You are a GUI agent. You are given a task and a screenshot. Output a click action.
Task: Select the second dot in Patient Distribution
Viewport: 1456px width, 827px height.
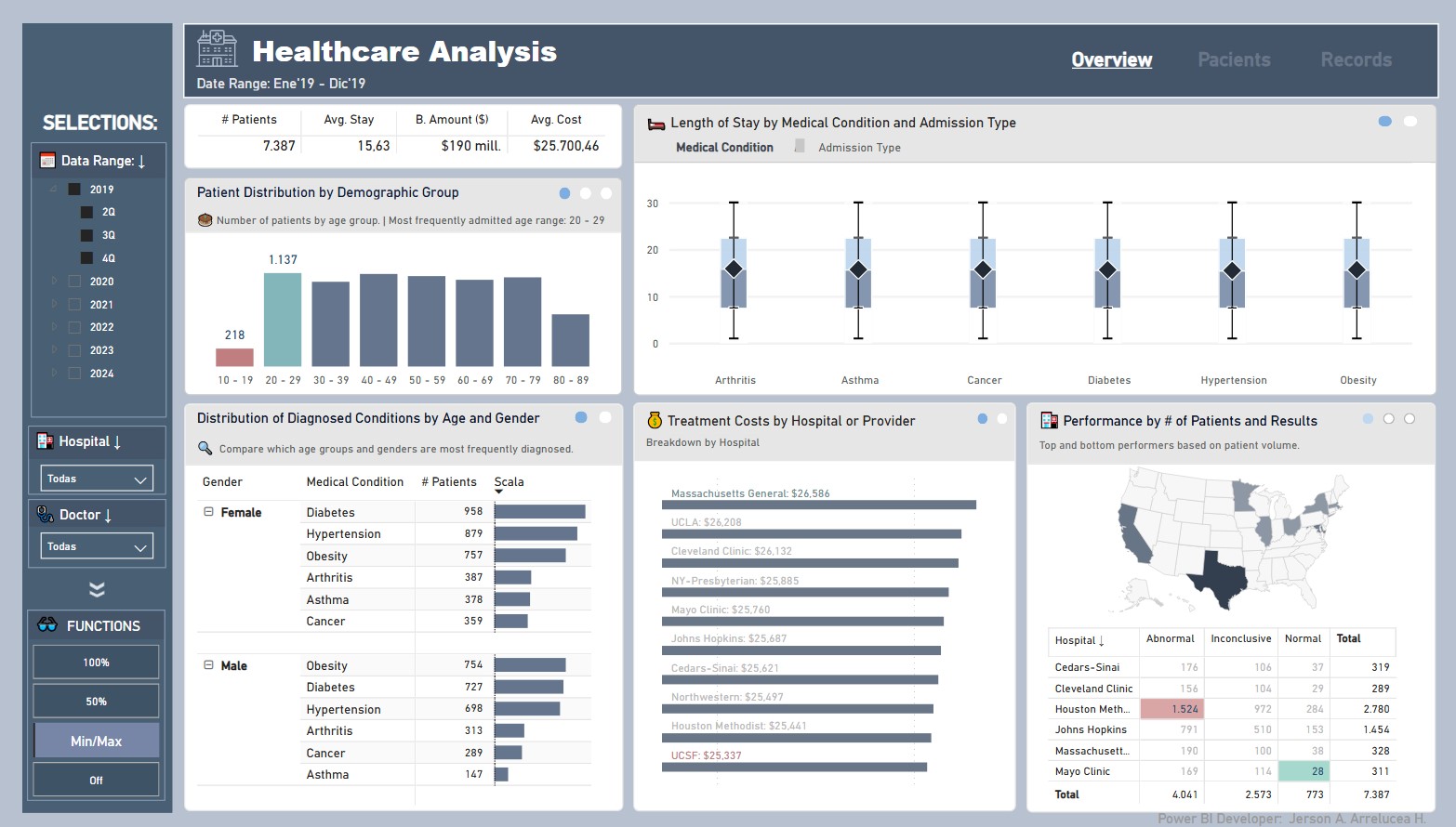coord(585,193)
